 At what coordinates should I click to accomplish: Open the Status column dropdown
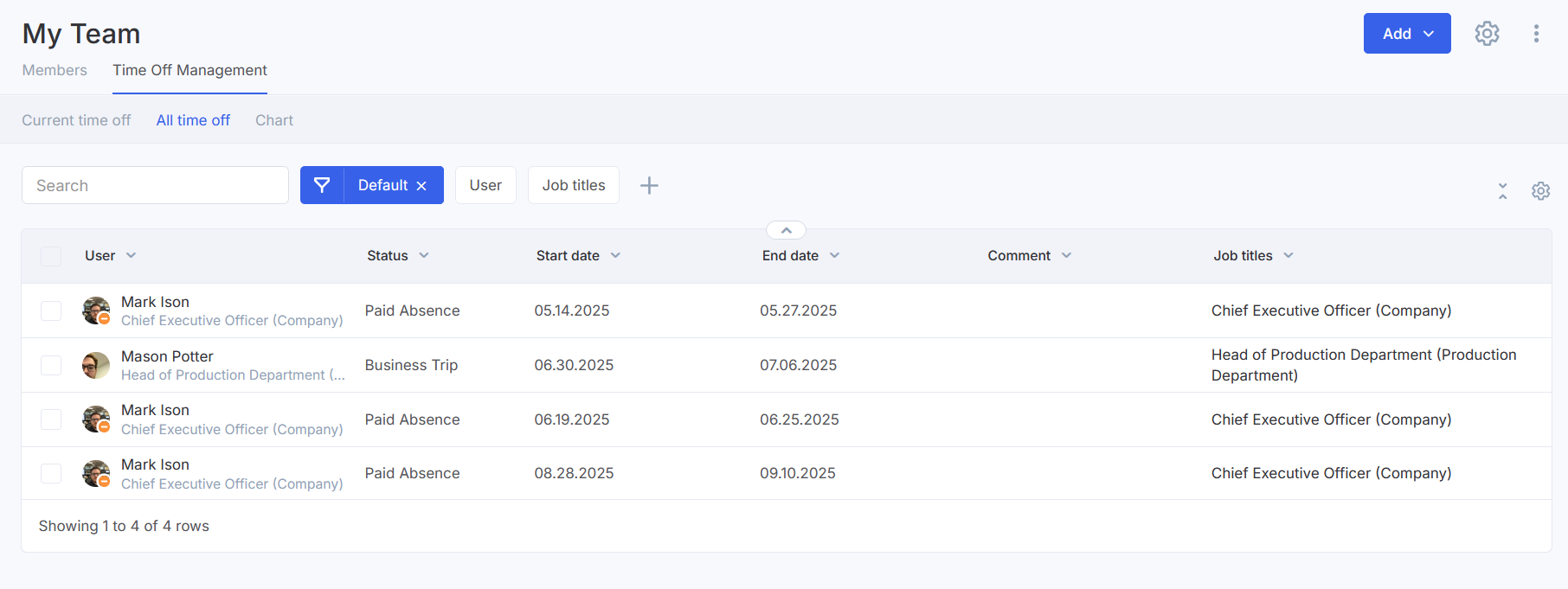click(424, 256)
